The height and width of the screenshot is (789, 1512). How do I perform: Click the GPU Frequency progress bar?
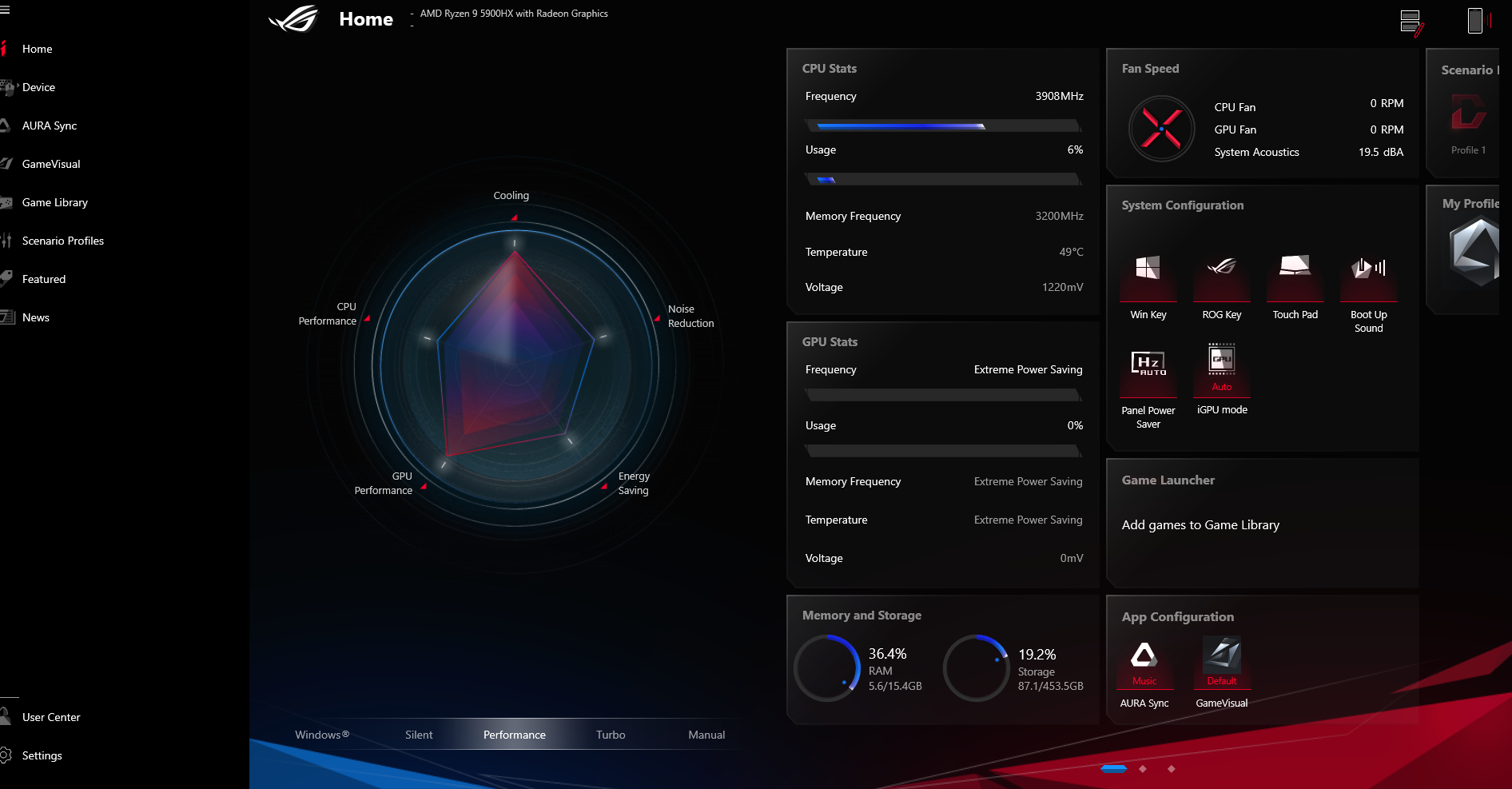944,395
